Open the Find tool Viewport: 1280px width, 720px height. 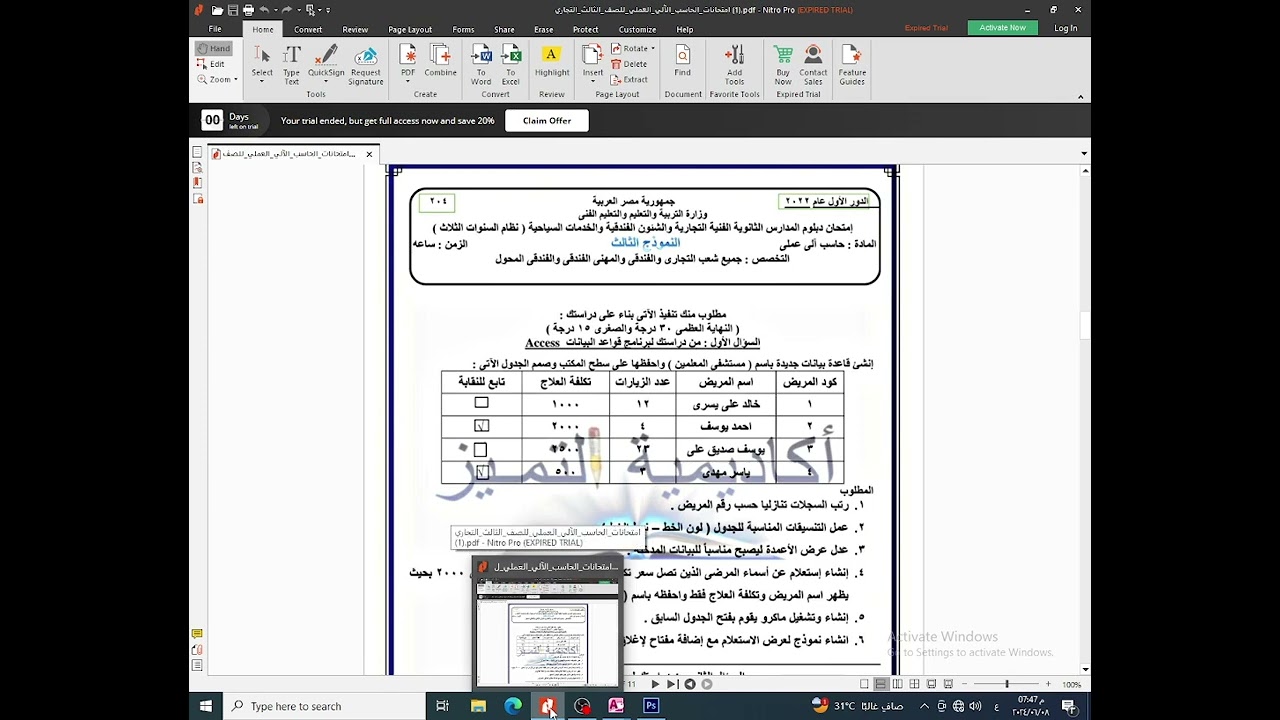(682, 60)
